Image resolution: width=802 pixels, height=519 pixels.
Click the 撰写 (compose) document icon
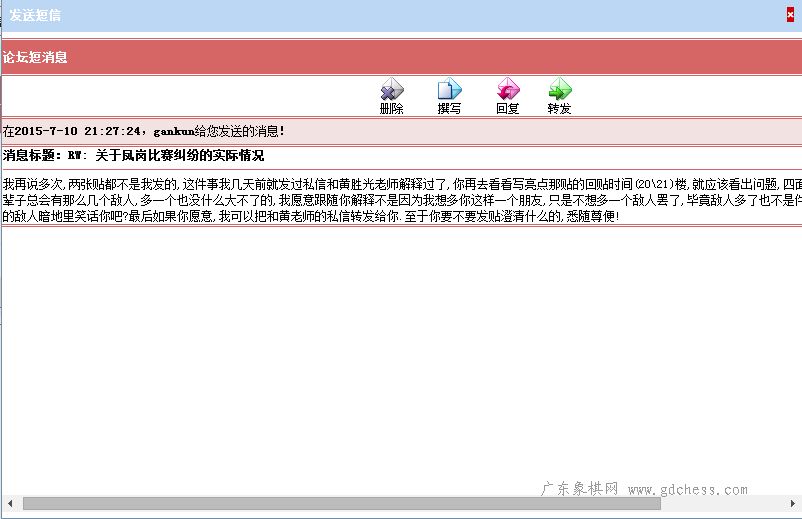click(450, 89)
